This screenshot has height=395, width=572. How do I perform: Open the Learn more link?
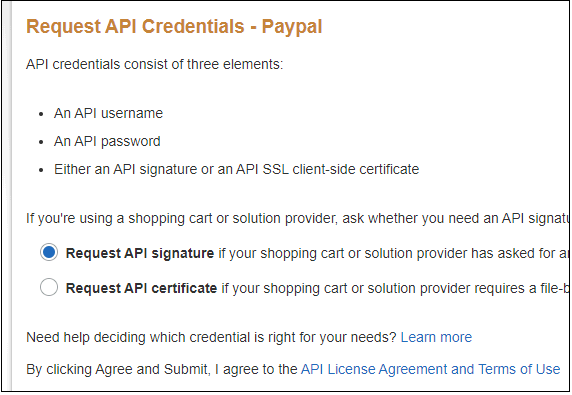pyautogui.click(x=436, y=337)
